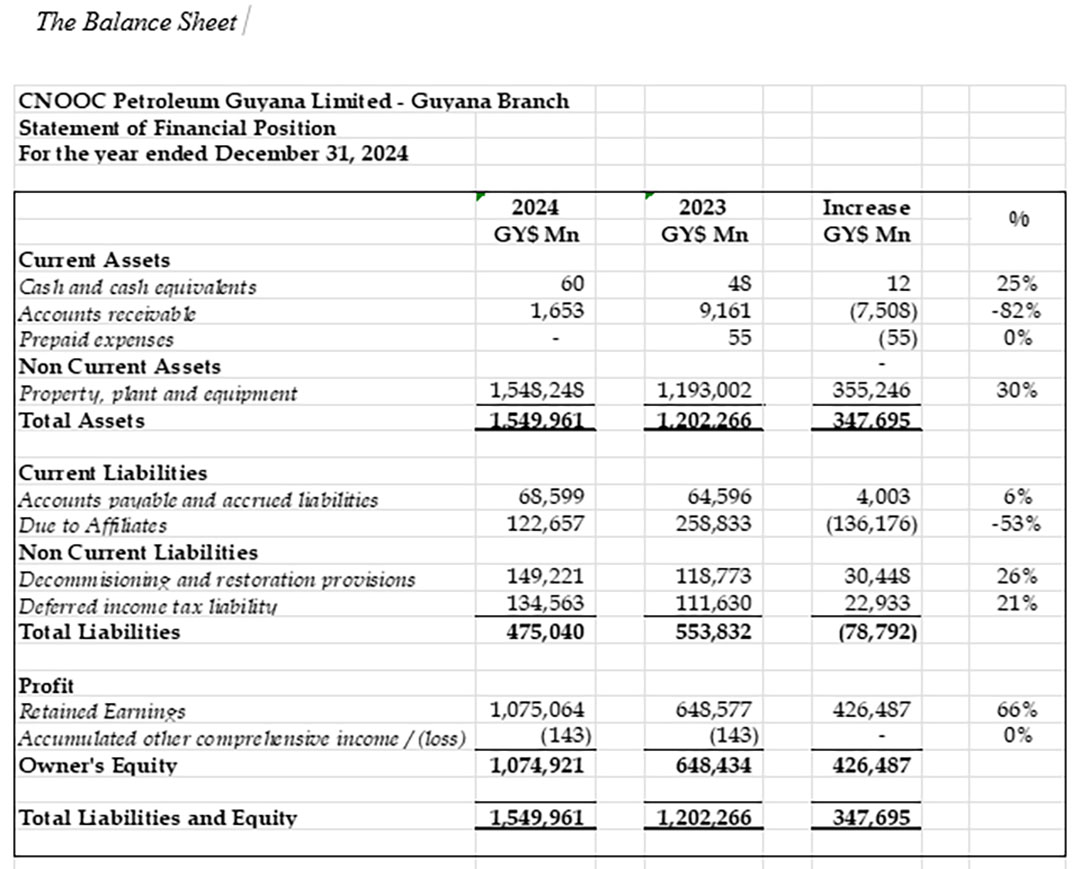Select 'Decommisioning and restoration provisions' label

point(216,580)
